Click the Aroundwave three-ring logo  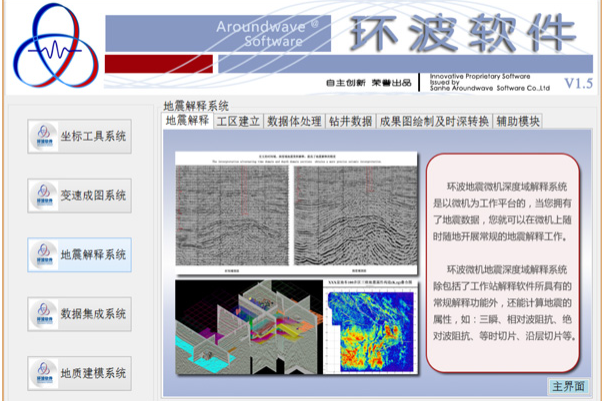coord(56,45)
